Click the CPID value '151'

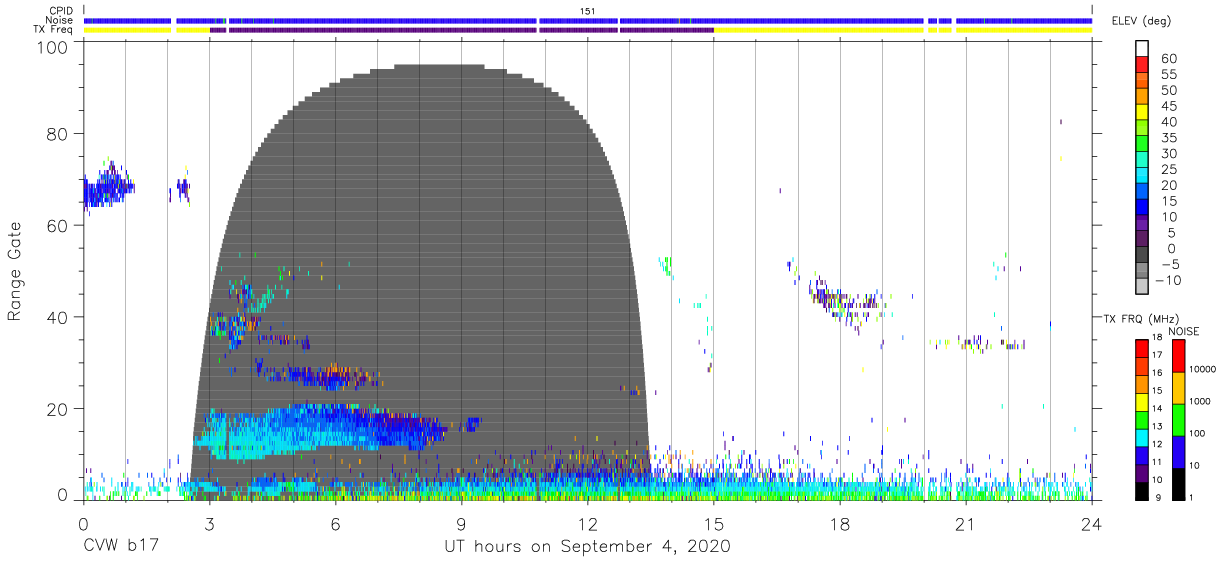coord(588,11)
